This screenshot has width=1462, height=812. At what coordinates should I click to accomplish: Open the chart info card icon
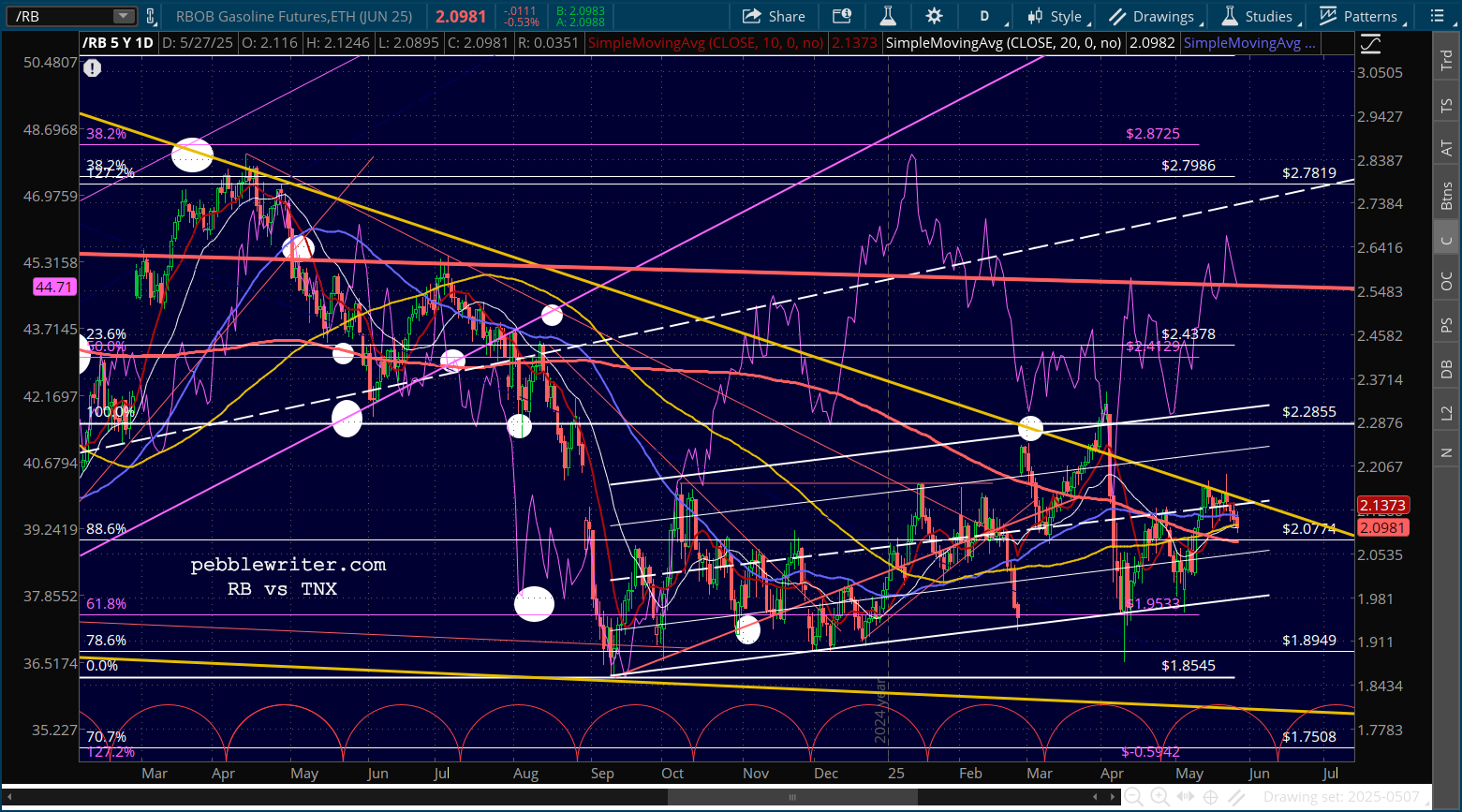(841, 16)
